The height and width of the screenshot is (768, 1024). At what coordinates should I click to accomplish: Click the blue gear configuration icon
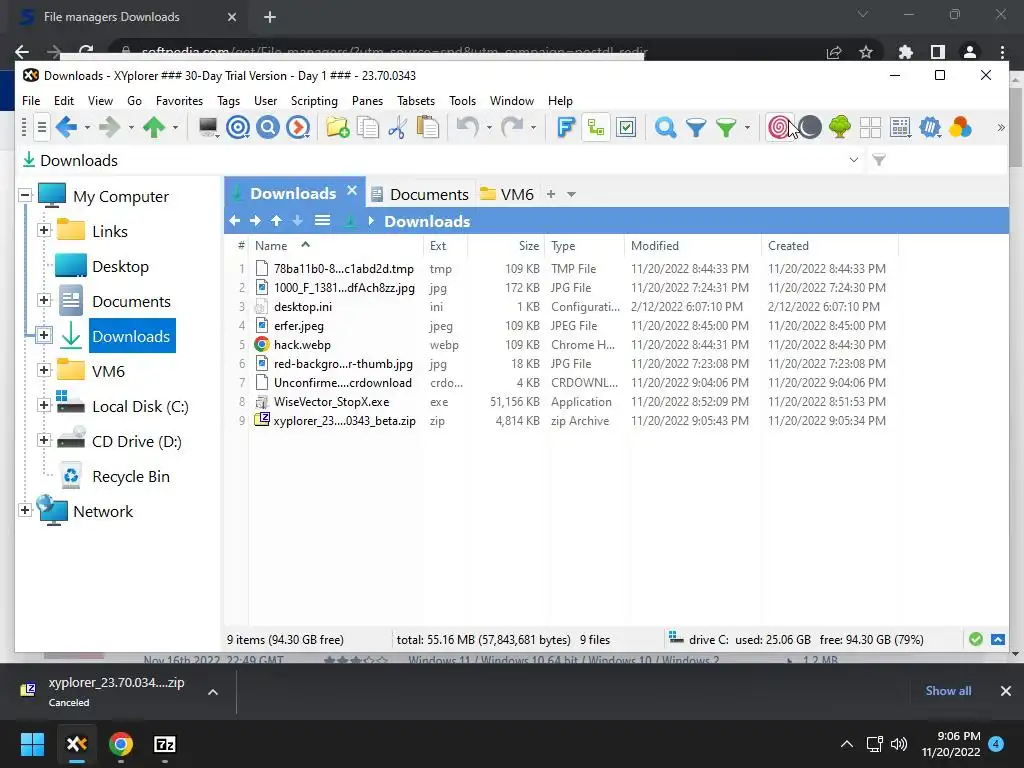click(930, 127)
